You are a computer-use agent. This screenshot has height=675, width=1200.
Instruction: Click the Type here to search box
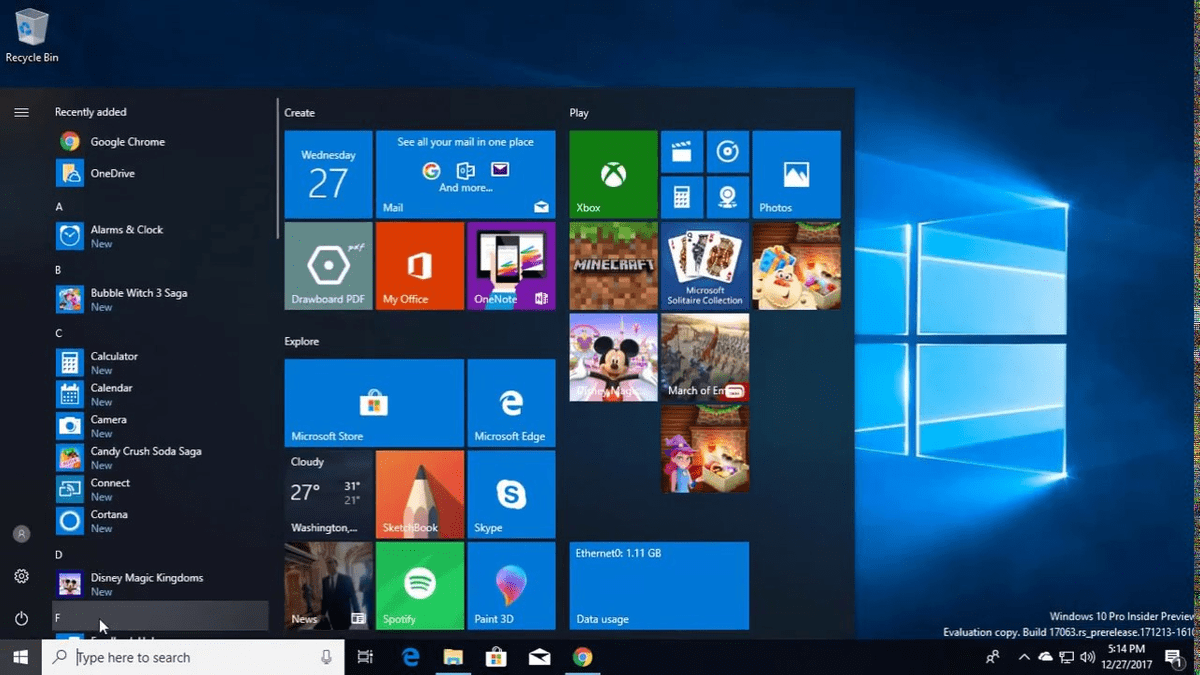pos(192,657)
